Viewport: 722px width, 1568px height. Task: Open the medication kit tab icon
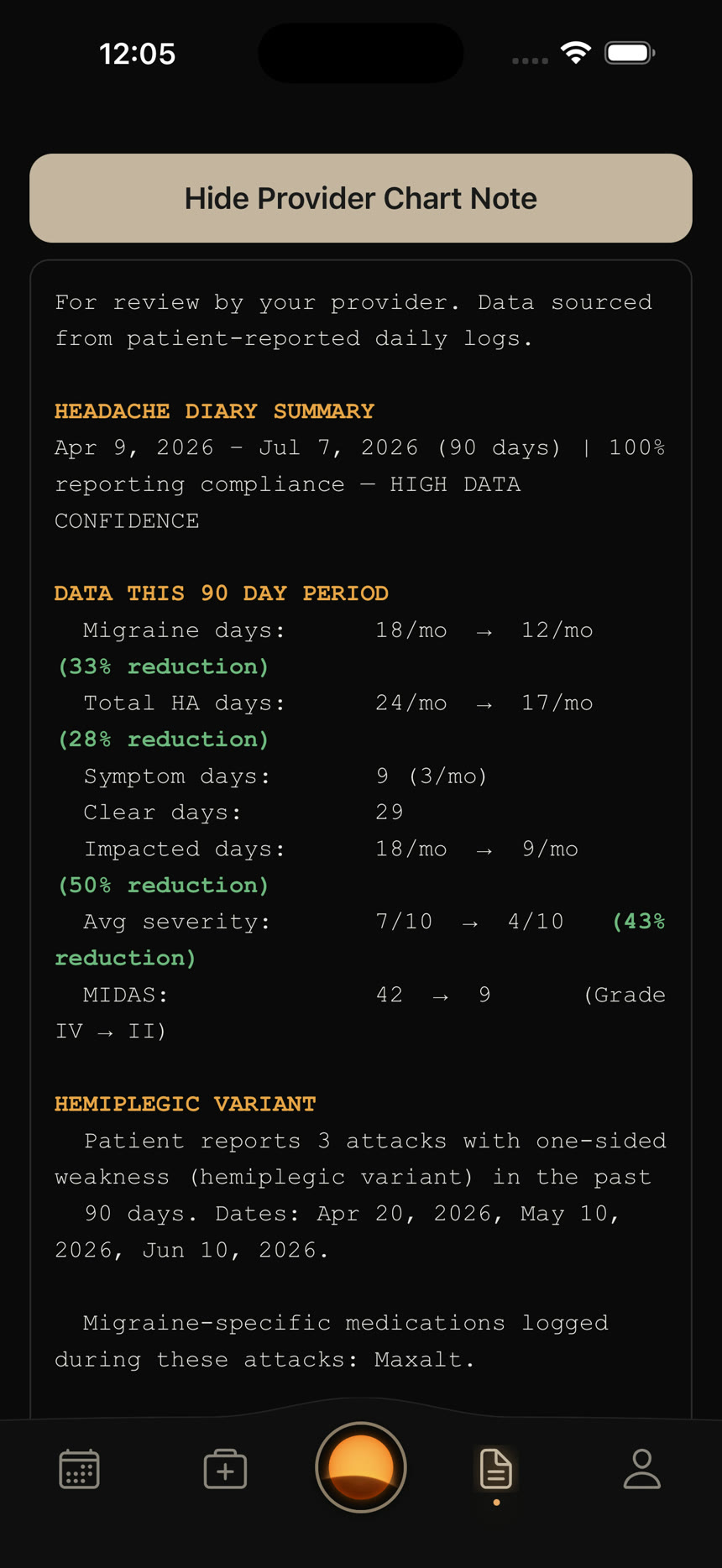point(225,1469)
